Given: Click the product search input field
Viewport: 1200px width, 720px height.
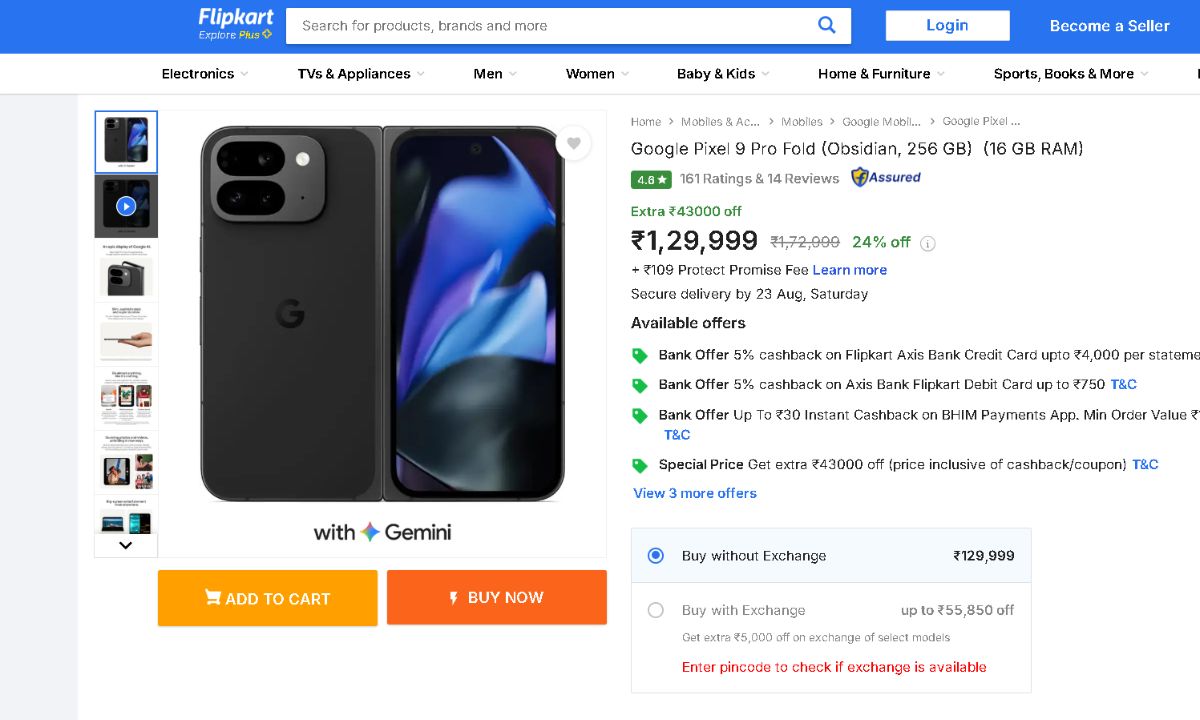Looking at the screenshot, I should click(550, 26).
